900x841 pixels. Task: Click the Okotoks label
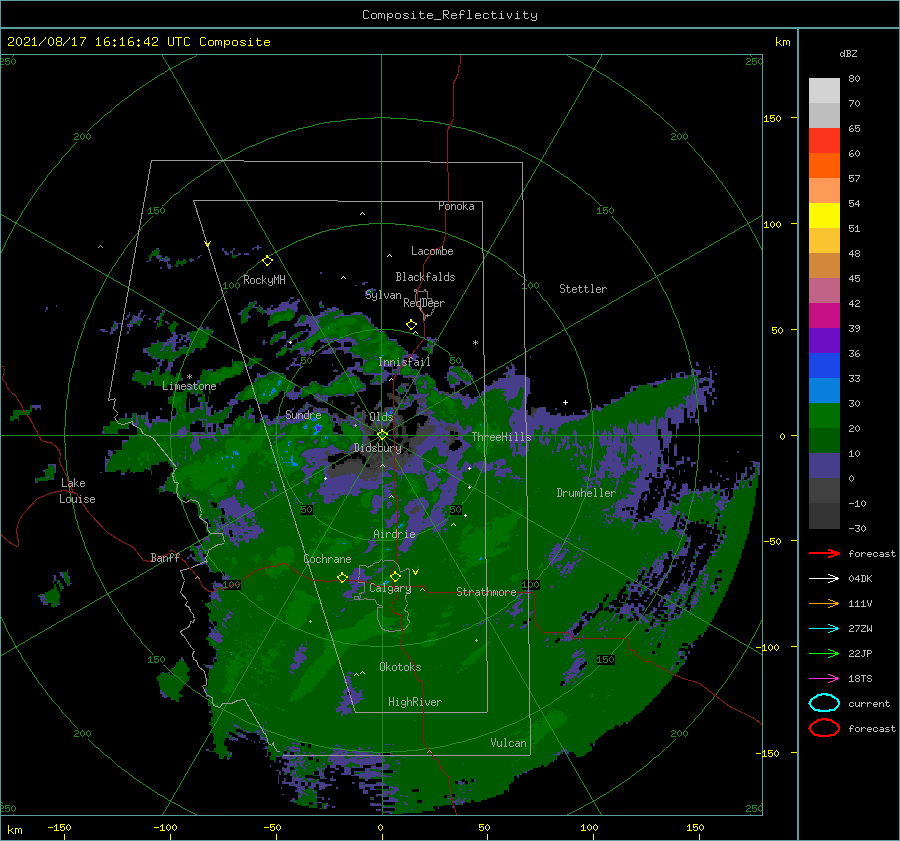click(x=401, y=667)
